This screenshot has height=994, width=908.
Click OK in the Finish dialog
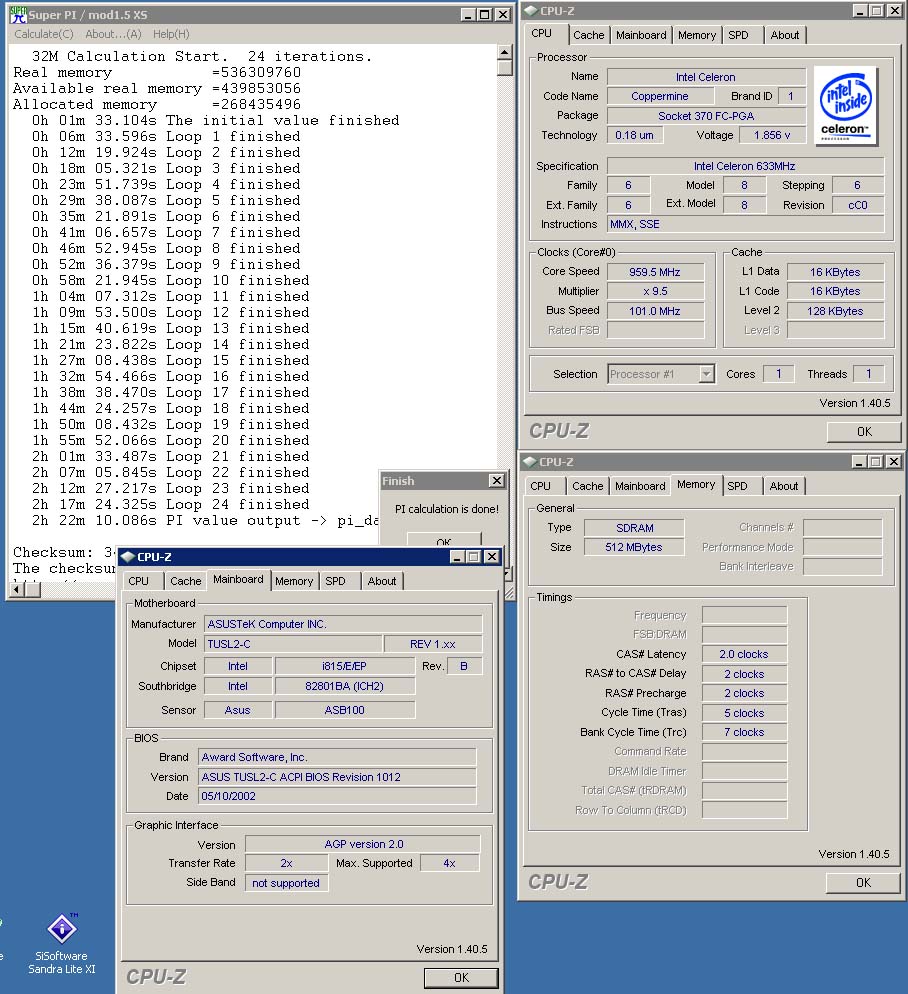(x=444, y=539)
